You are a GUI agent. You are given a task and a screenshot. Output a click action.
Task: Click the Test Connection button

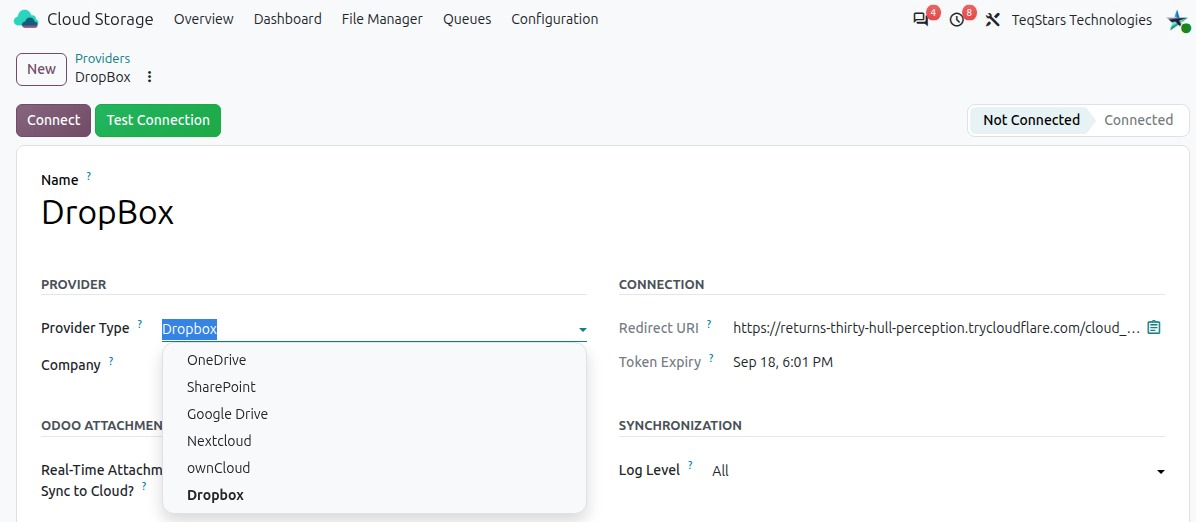pyautogui.click(x=158, y=121)
